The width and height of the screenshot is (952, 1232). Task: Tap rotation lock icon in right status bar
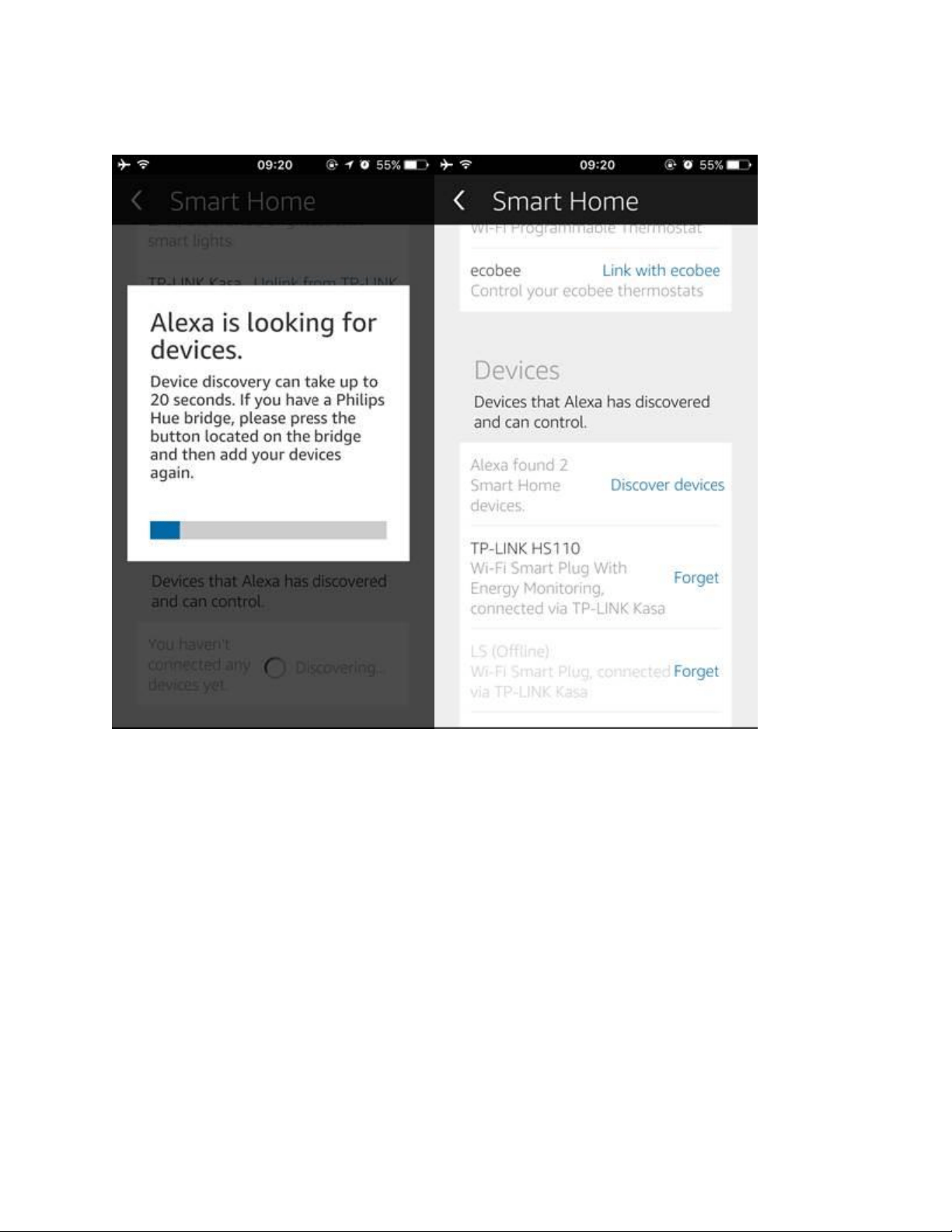(x=670, y=165)
